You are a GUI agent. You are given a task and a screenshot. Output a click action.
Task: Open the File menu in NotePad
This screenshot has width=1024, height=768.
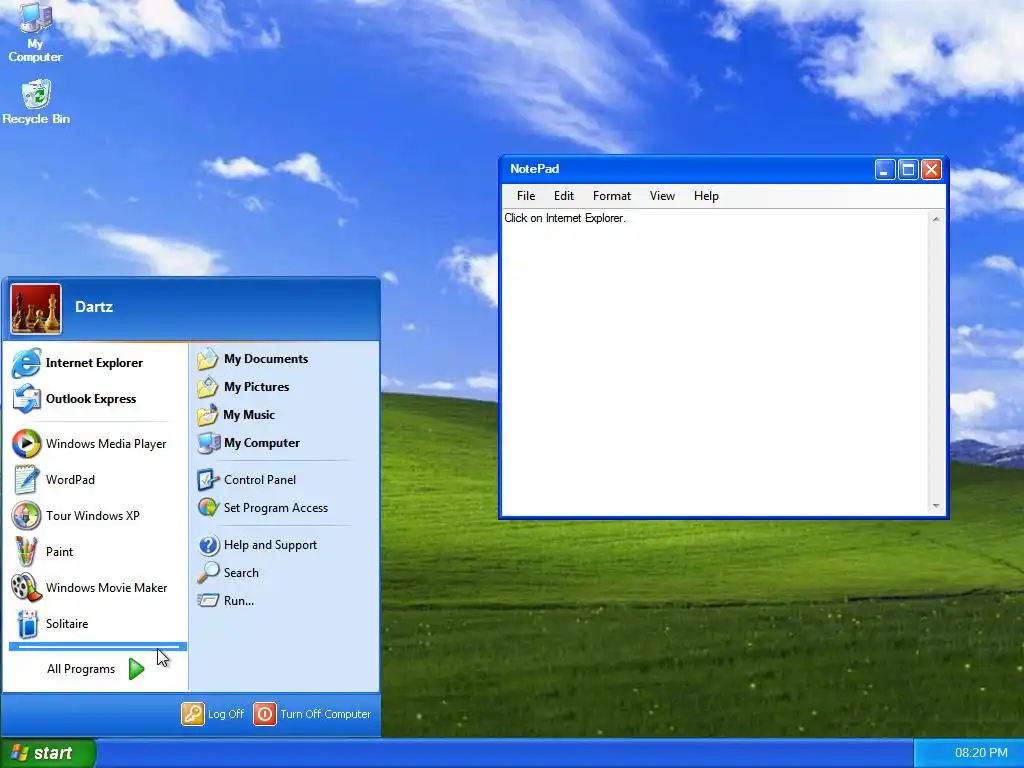click(526, 196)
